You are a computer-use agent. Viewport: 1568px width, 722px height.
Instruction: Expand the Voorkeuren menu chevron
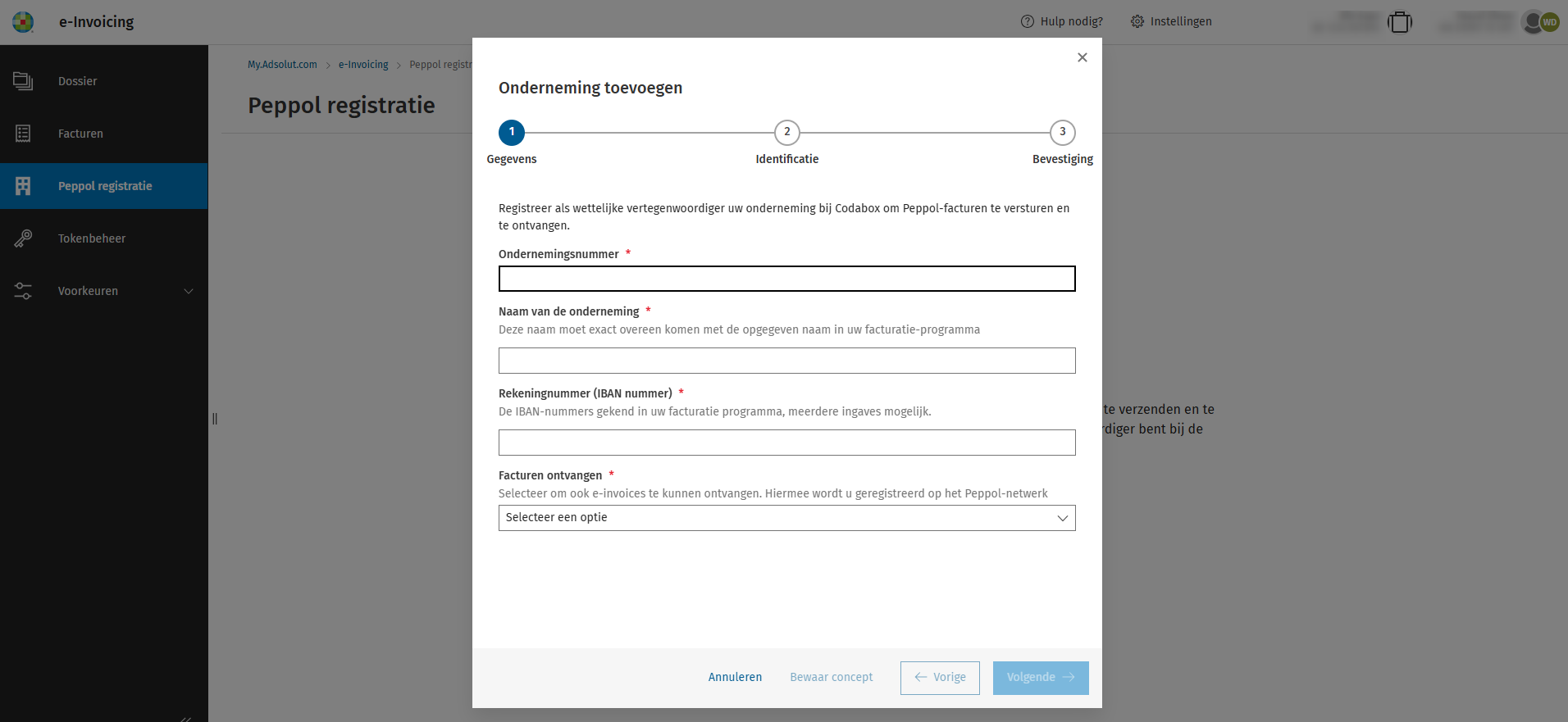click(x=189, y=291)
